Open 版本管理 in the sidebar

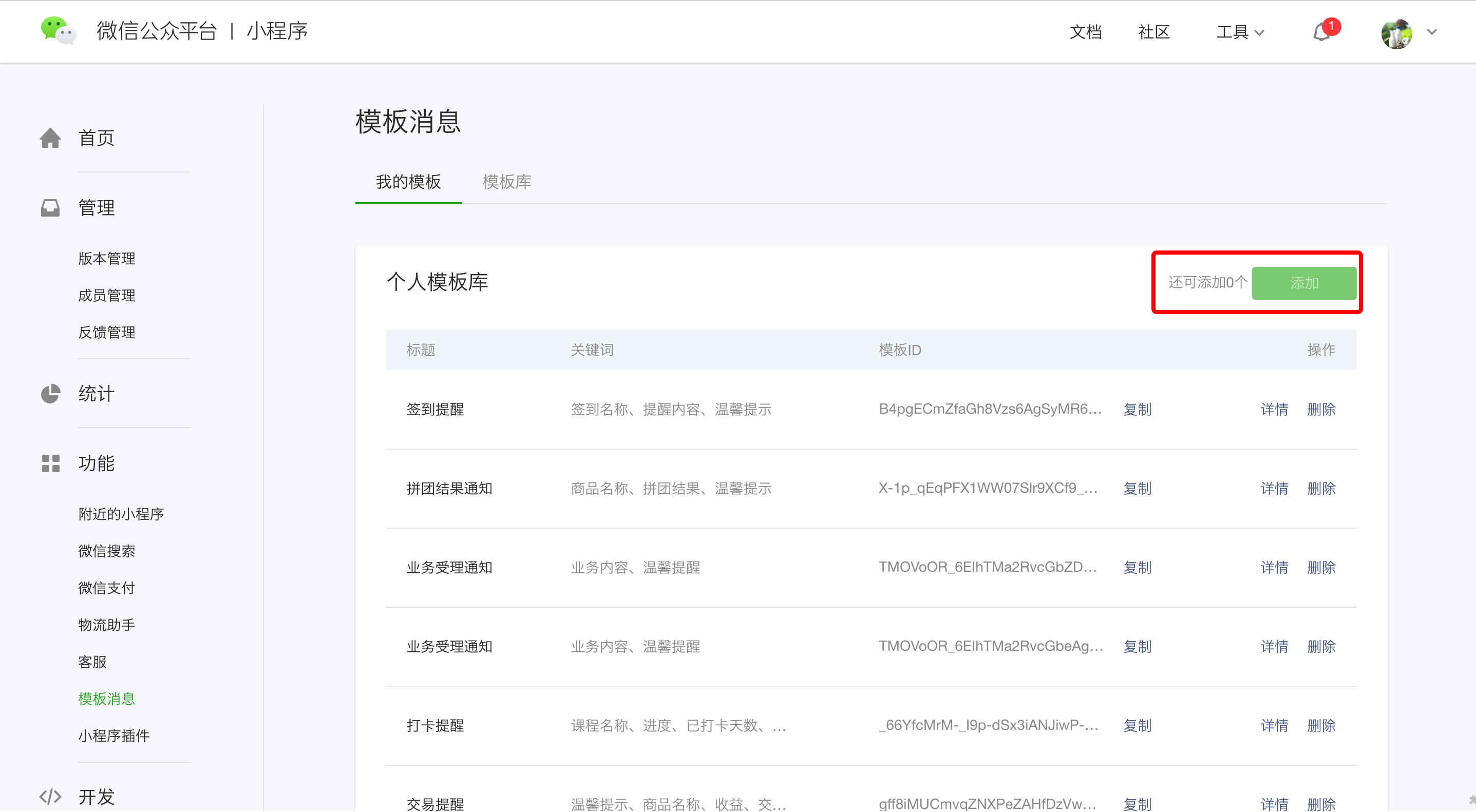(107, 258)
